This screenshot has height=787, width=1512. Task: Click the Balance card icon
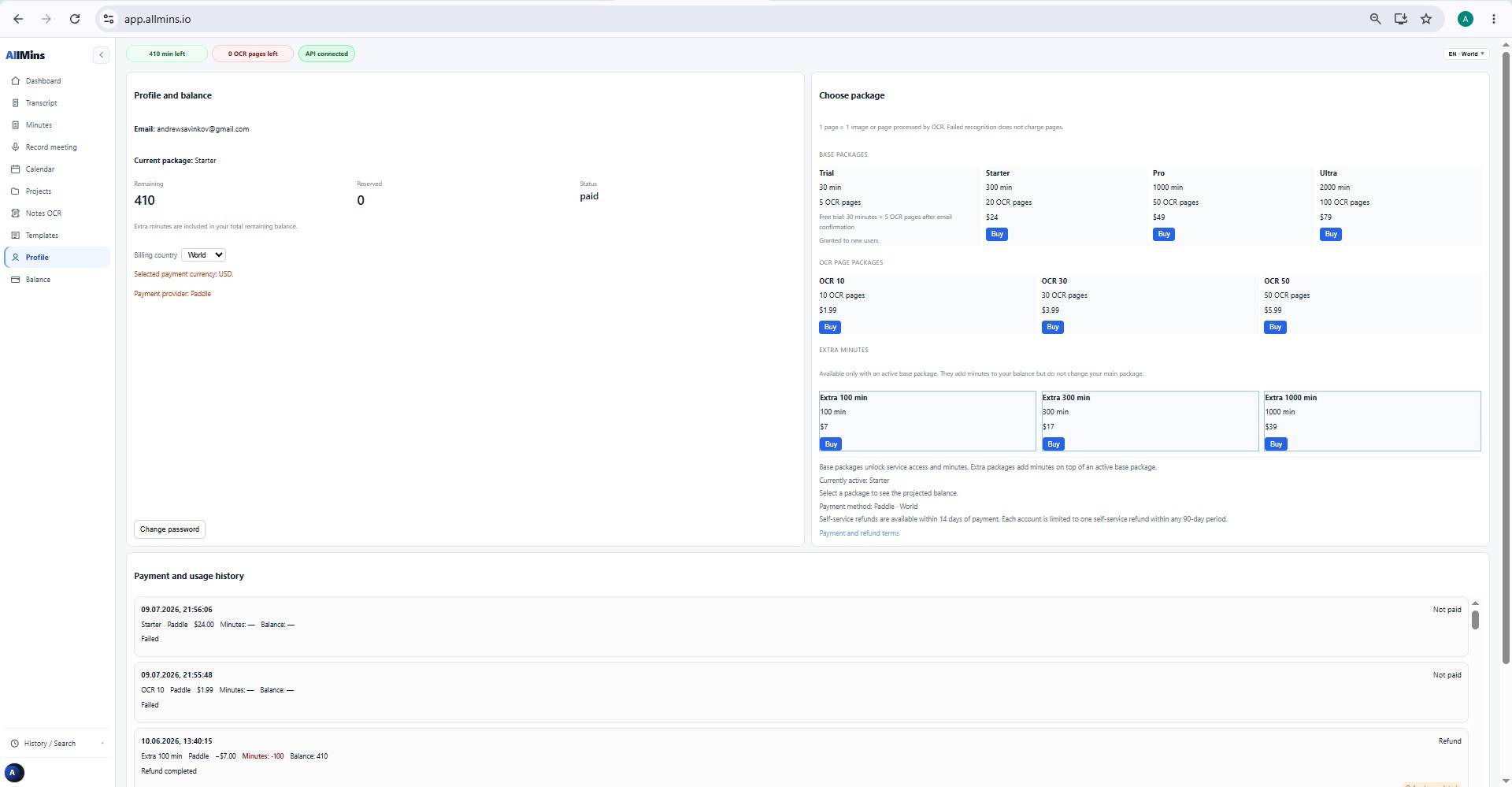[15, 280]
